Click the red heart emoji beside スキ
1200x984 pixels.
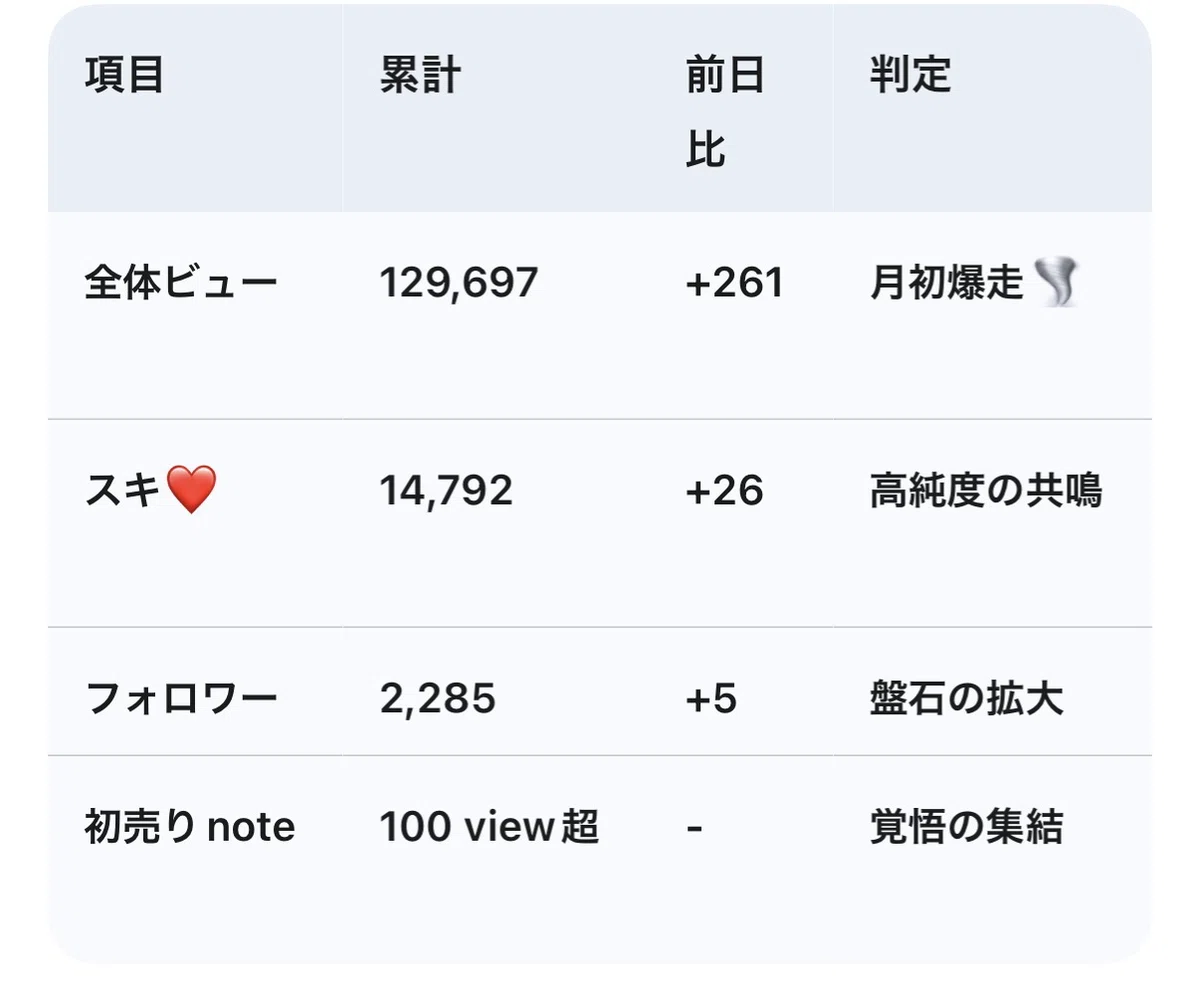tap(191, 491)
